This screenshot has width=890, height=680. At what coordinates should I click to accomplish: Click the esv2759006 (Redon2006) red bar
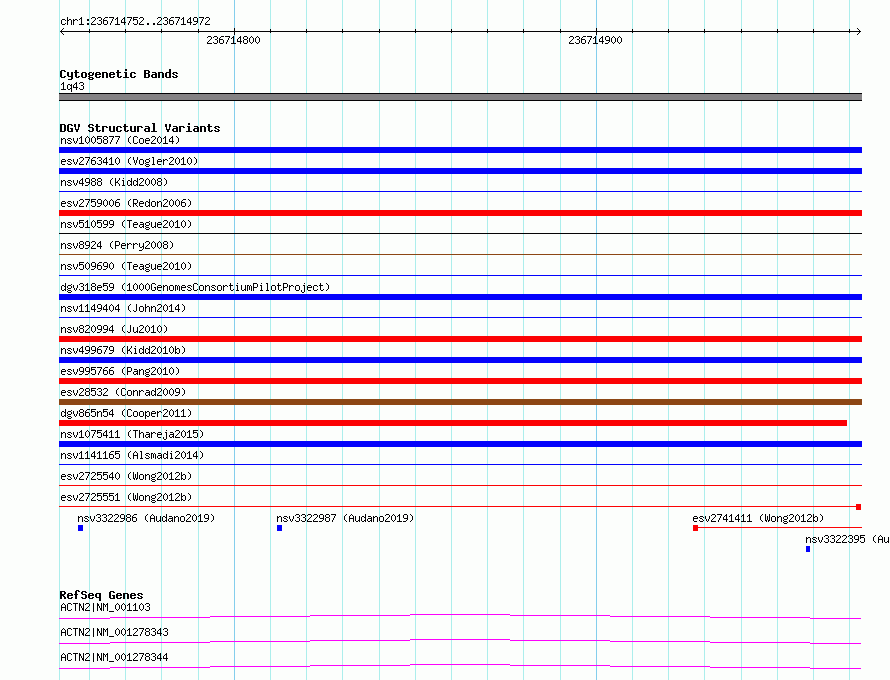coord(460,213)
